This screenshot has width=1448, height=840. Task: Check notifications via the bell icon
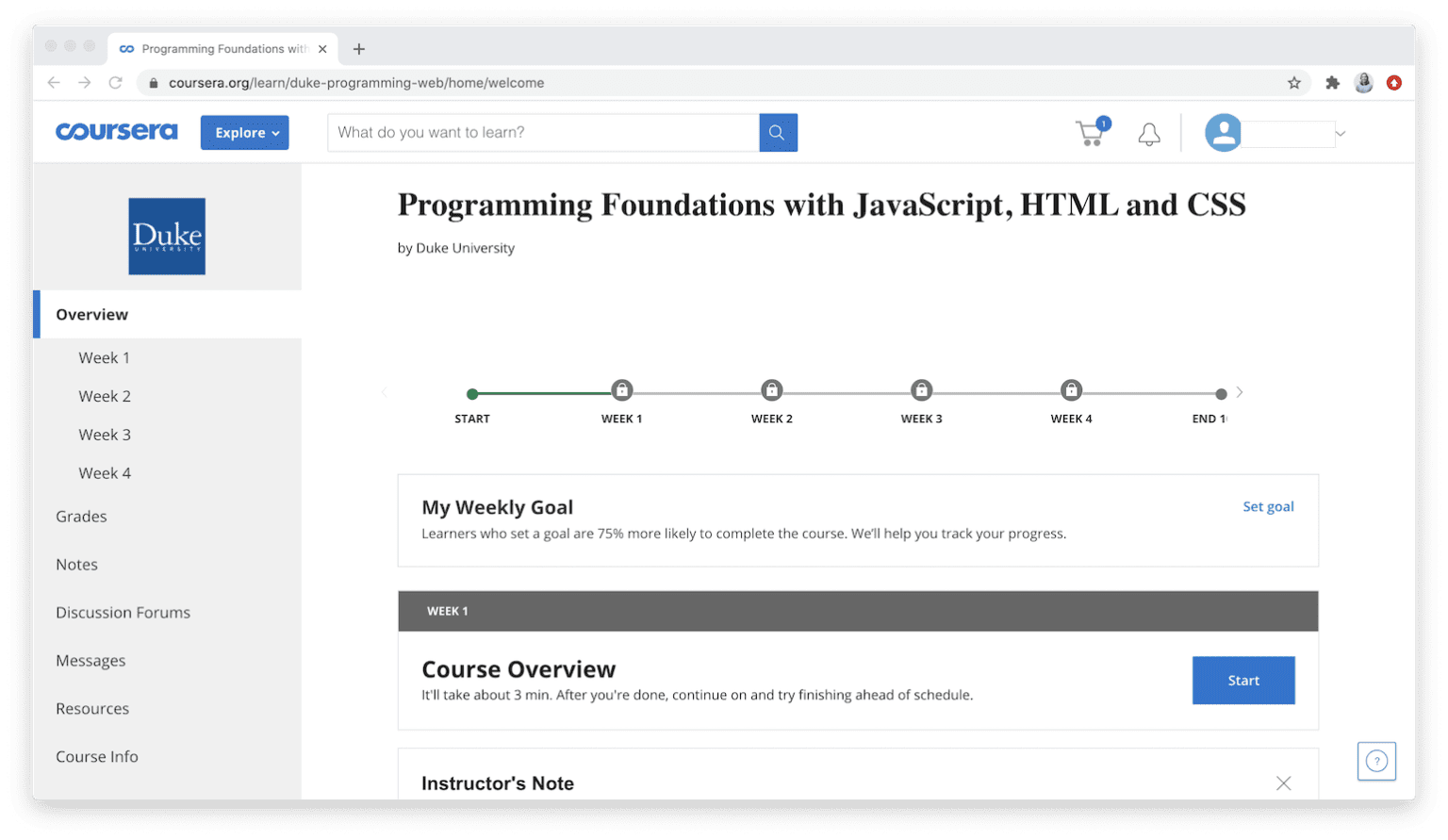(x=1148, y=133)
